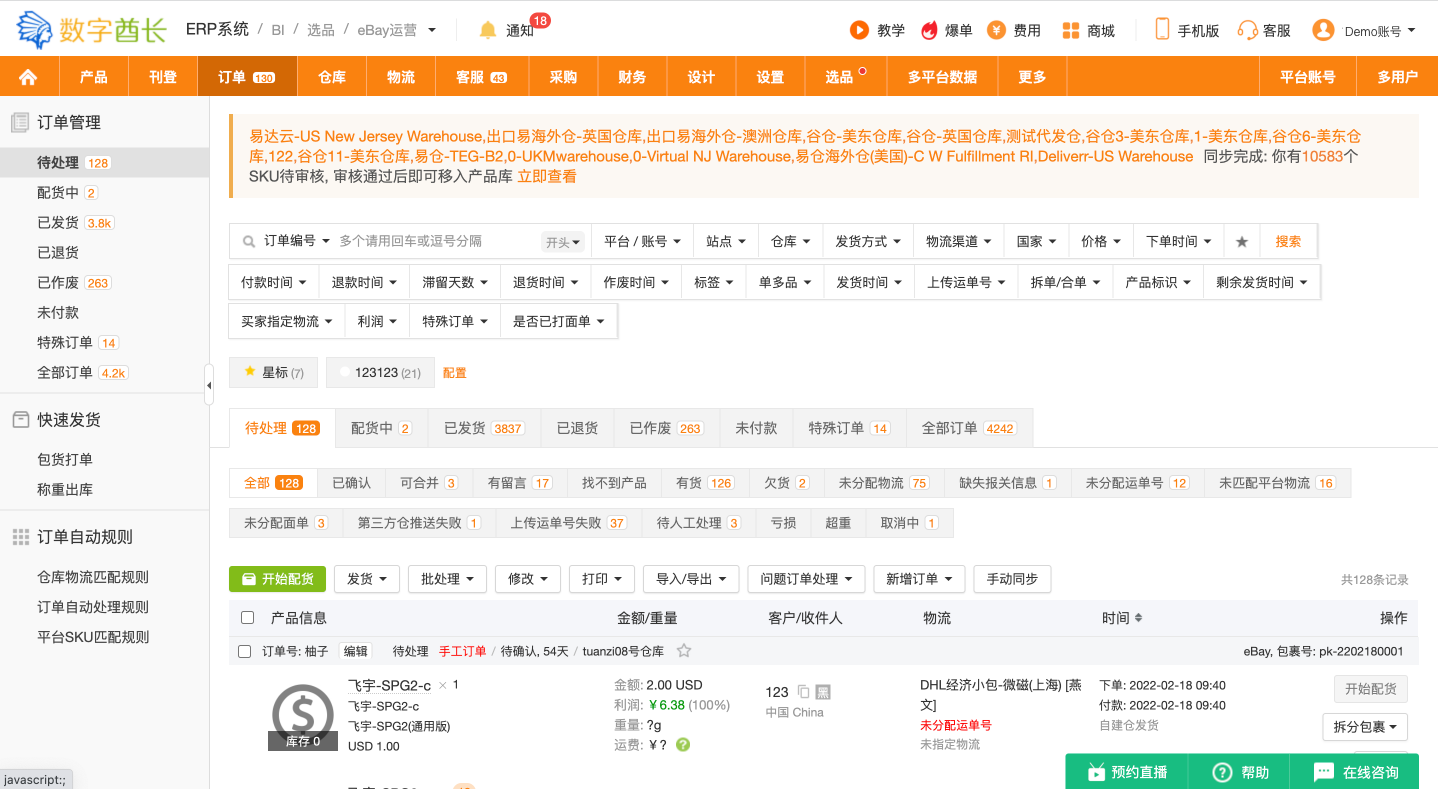Click the order number search input field
The height and width of the screenshot is (789, 1438).
pyautogui.click(x=435, y=241)
